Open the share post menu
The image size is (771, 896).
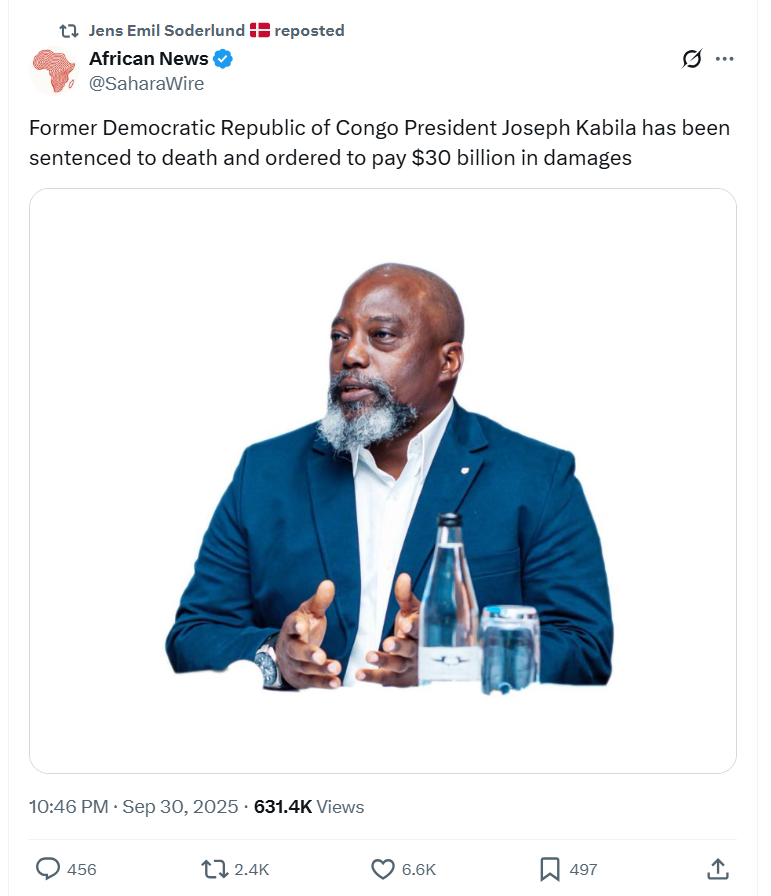(x=717, y=868)
